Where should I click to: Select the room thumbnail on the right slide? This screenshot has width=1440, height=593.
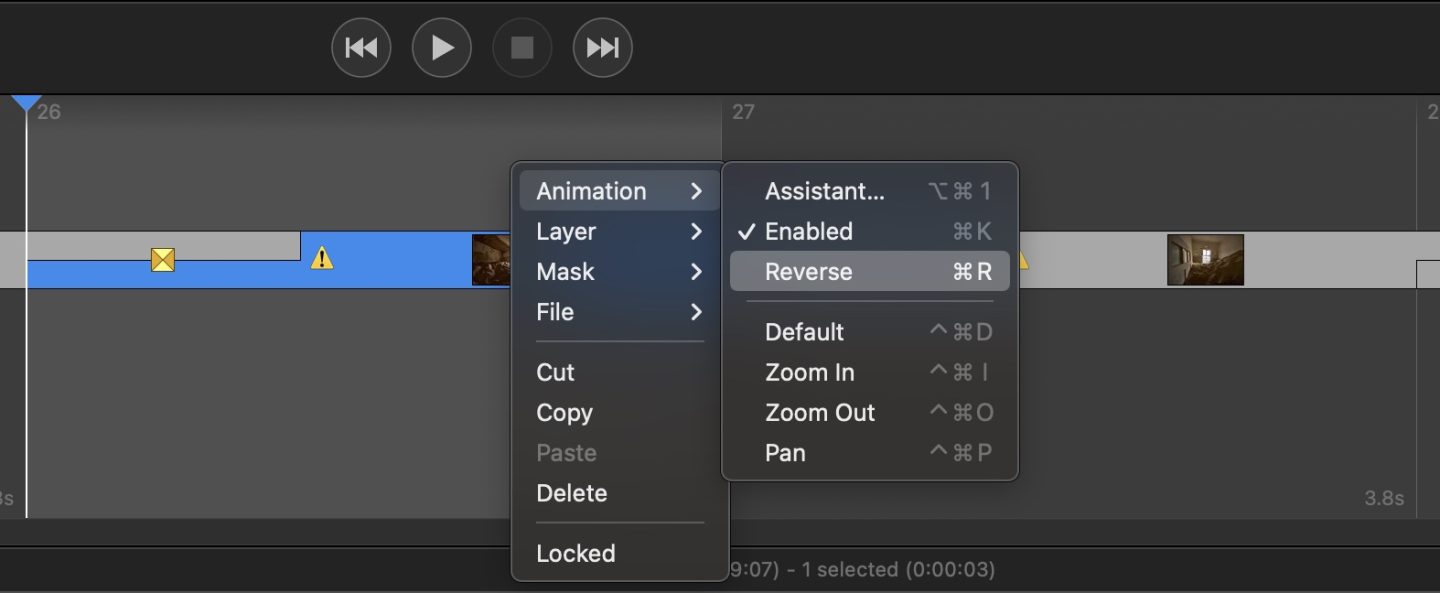pyautogui.click(x=1205, y=260)
